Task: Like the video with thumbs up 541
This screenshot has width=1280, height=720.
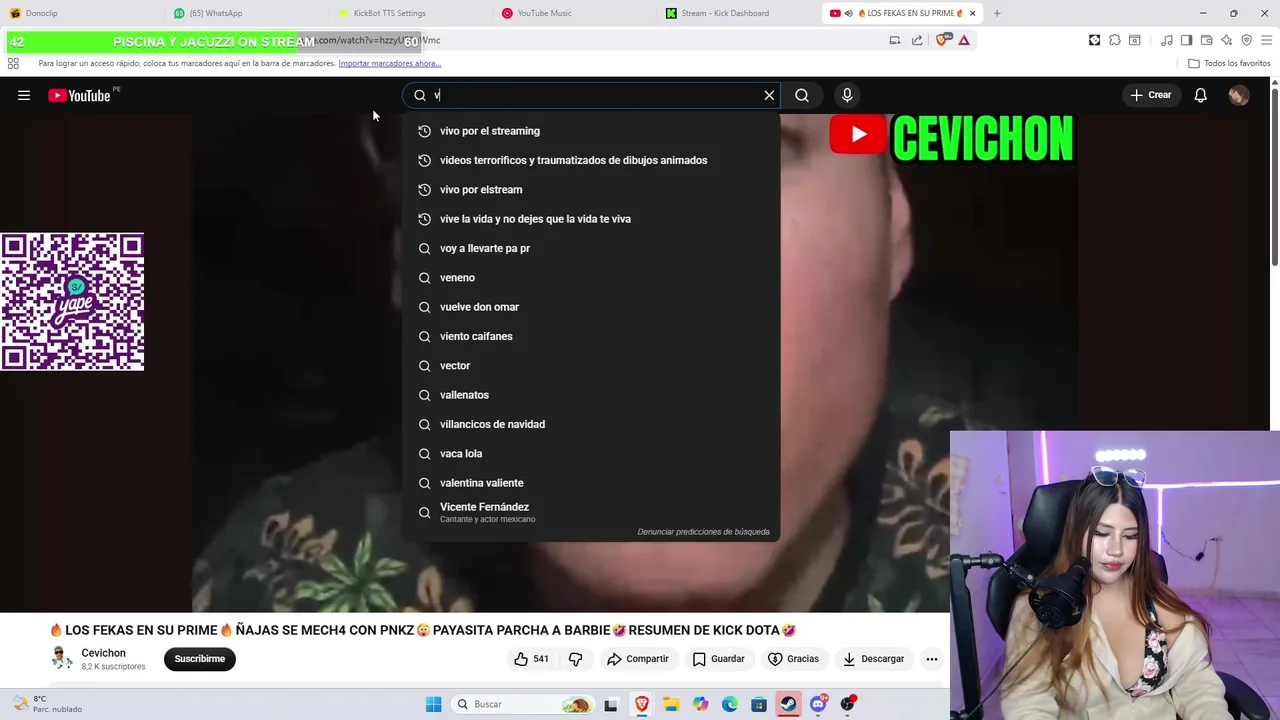Action: (x=531, y=659)
